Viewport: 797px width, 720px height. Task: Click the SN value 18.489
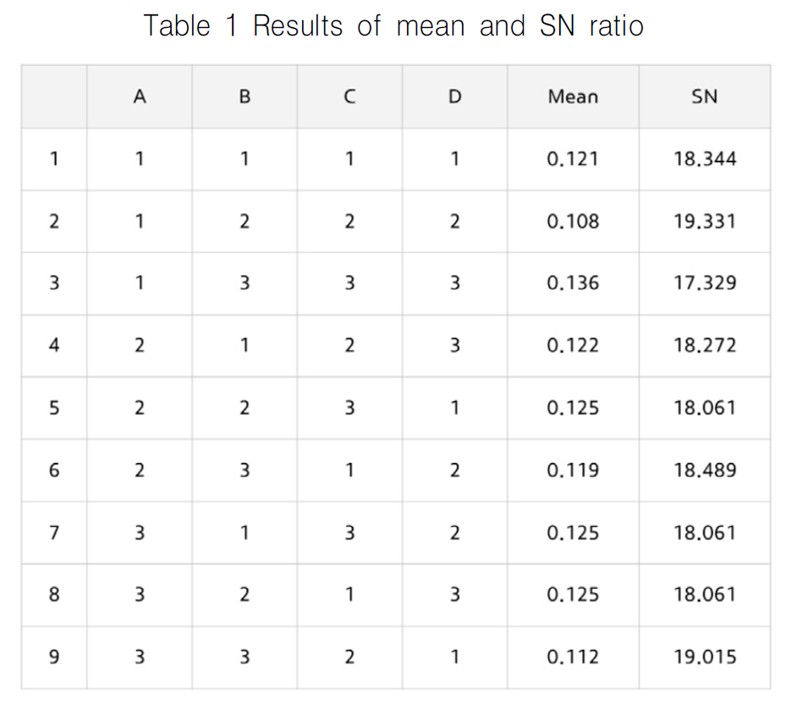(x=705, y=469)
